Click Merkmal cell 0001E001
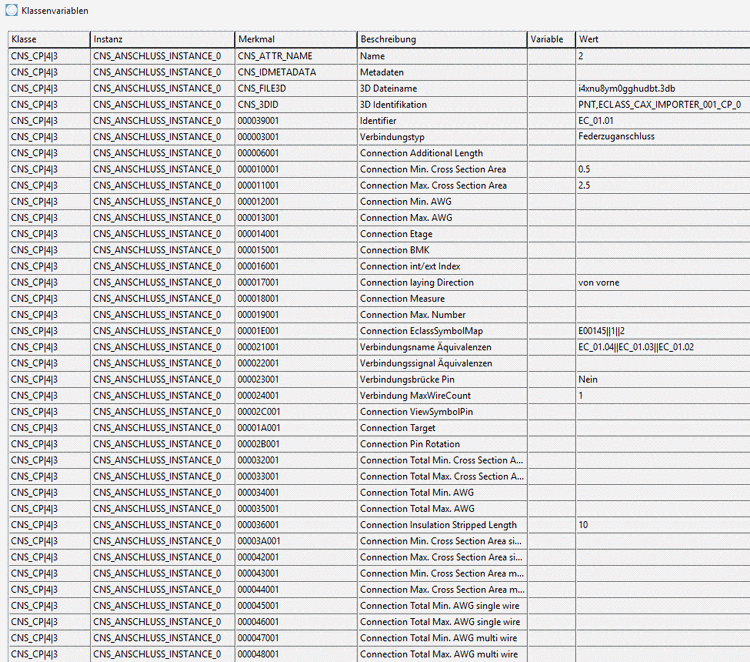The width and height of the screenshot is (750, 662). tap(296, 331)
